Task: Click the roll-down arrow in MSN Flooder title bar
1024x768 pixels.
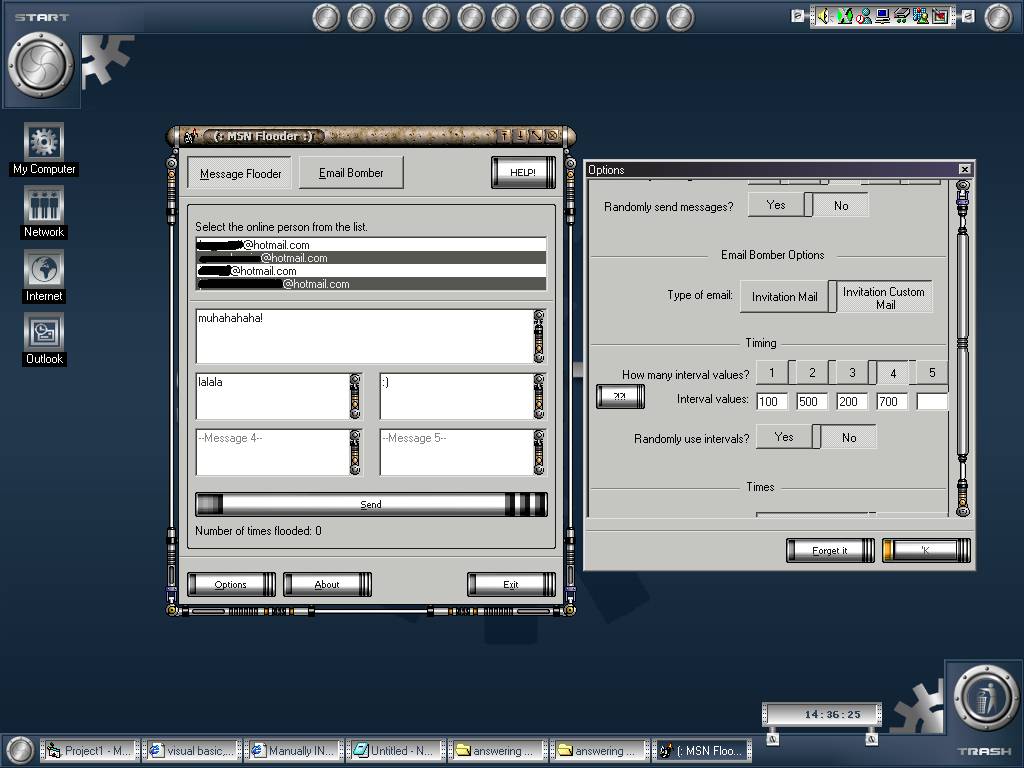Action: coord(520,136)
